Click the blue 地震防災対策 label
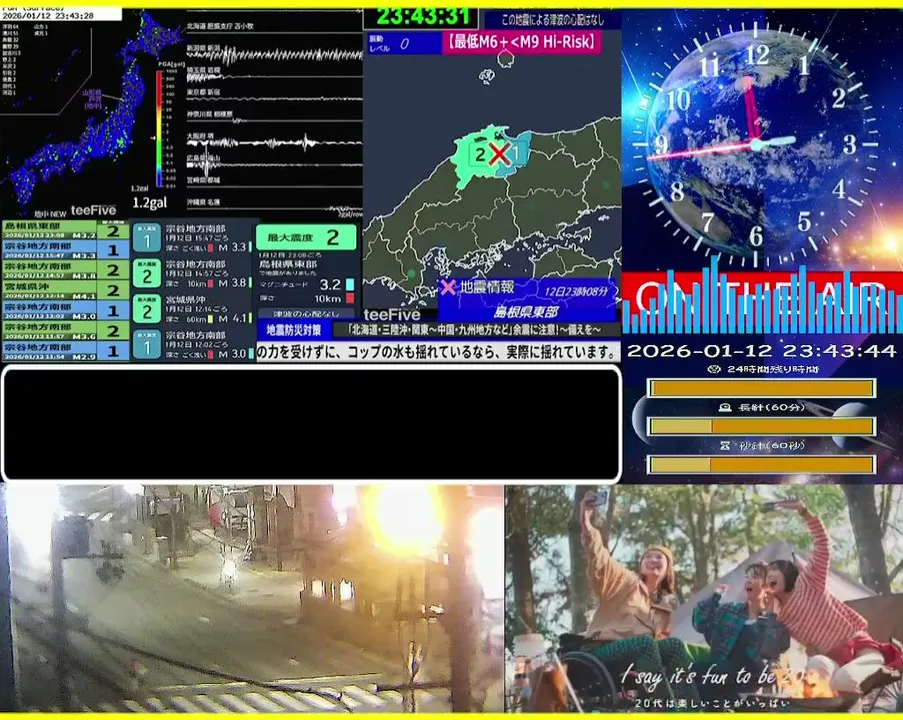 pos(294,330)
